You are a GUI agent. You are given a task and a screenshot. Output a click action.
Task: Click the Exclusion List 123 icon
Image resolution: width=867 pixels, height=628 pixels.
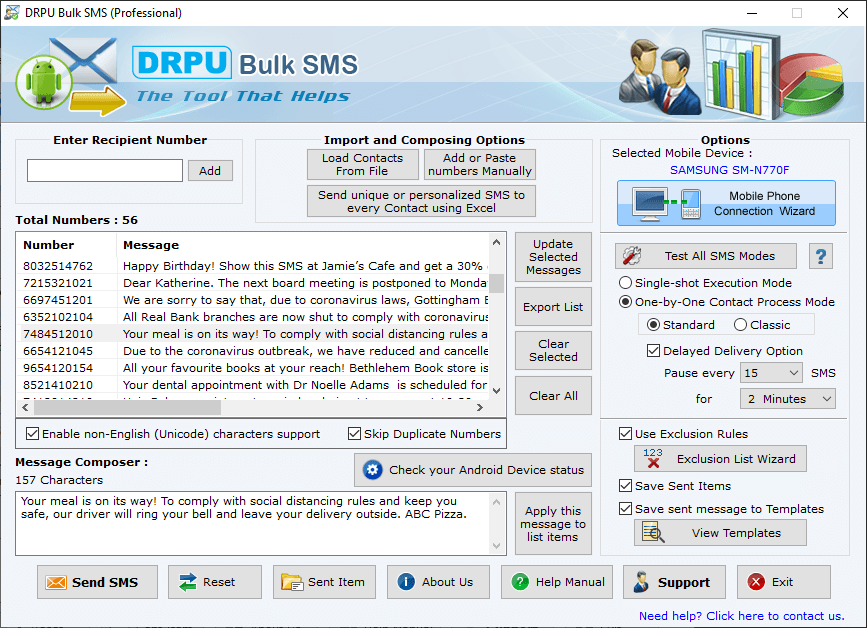point(653,458)
